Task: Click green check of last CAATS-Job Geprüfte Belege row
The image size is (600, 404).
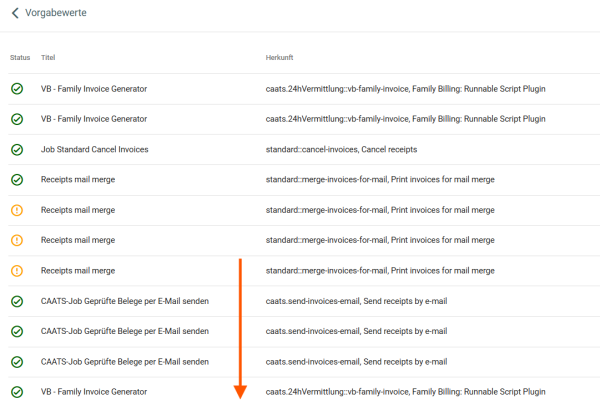Action: (16, 361)
